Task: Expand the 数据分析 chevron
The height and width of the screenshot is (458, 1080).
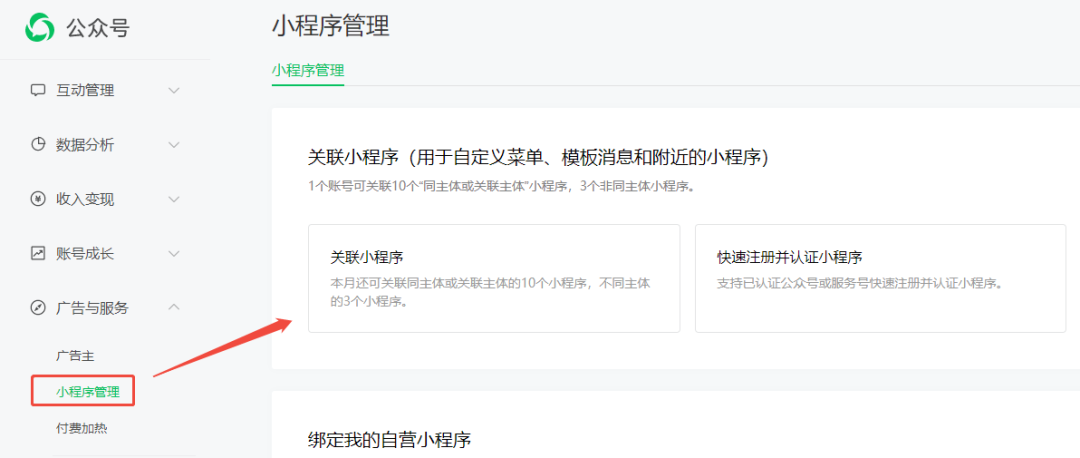Action: [174, 145]
